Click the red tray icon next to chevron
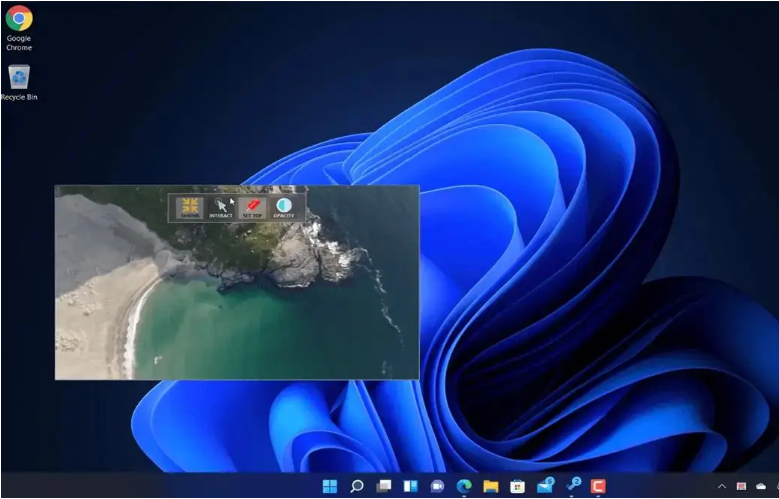 click(x=741, y=486)
